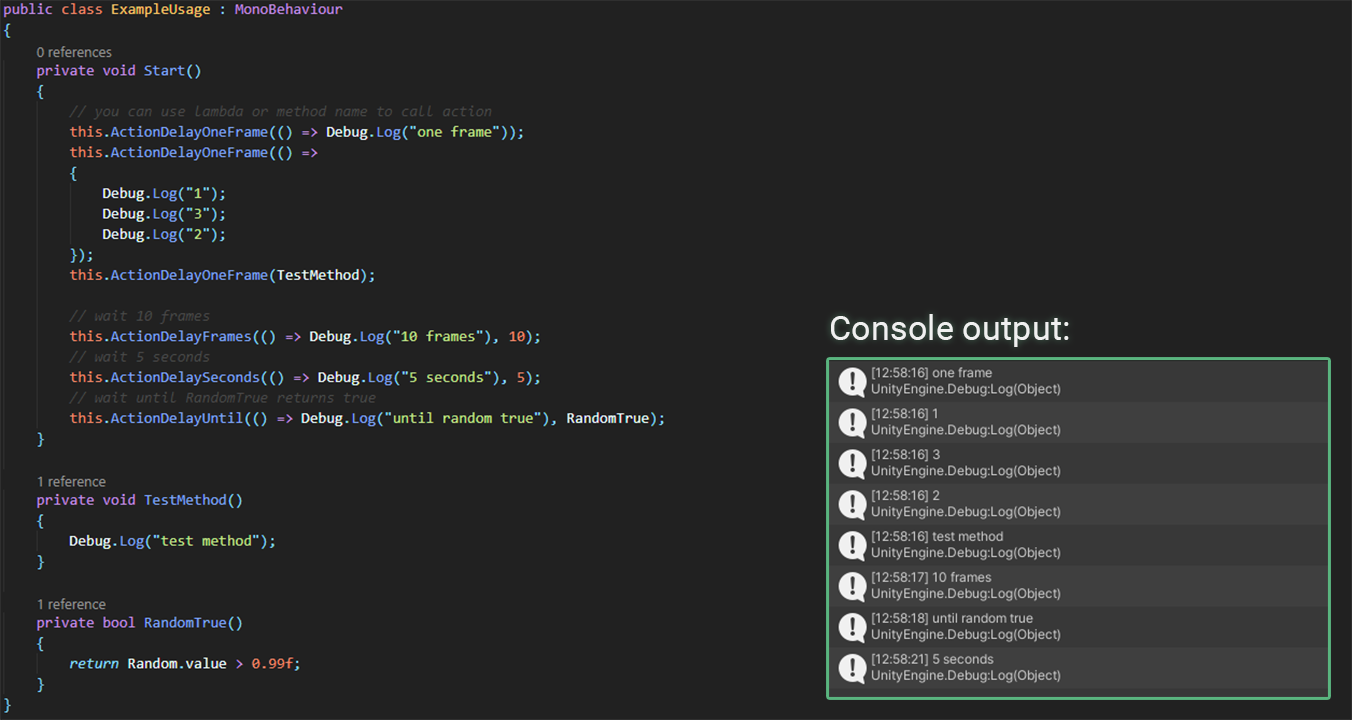
Task: Click the RandomTrue argument in ActionDelayUntil call
Action: point(608,419)
